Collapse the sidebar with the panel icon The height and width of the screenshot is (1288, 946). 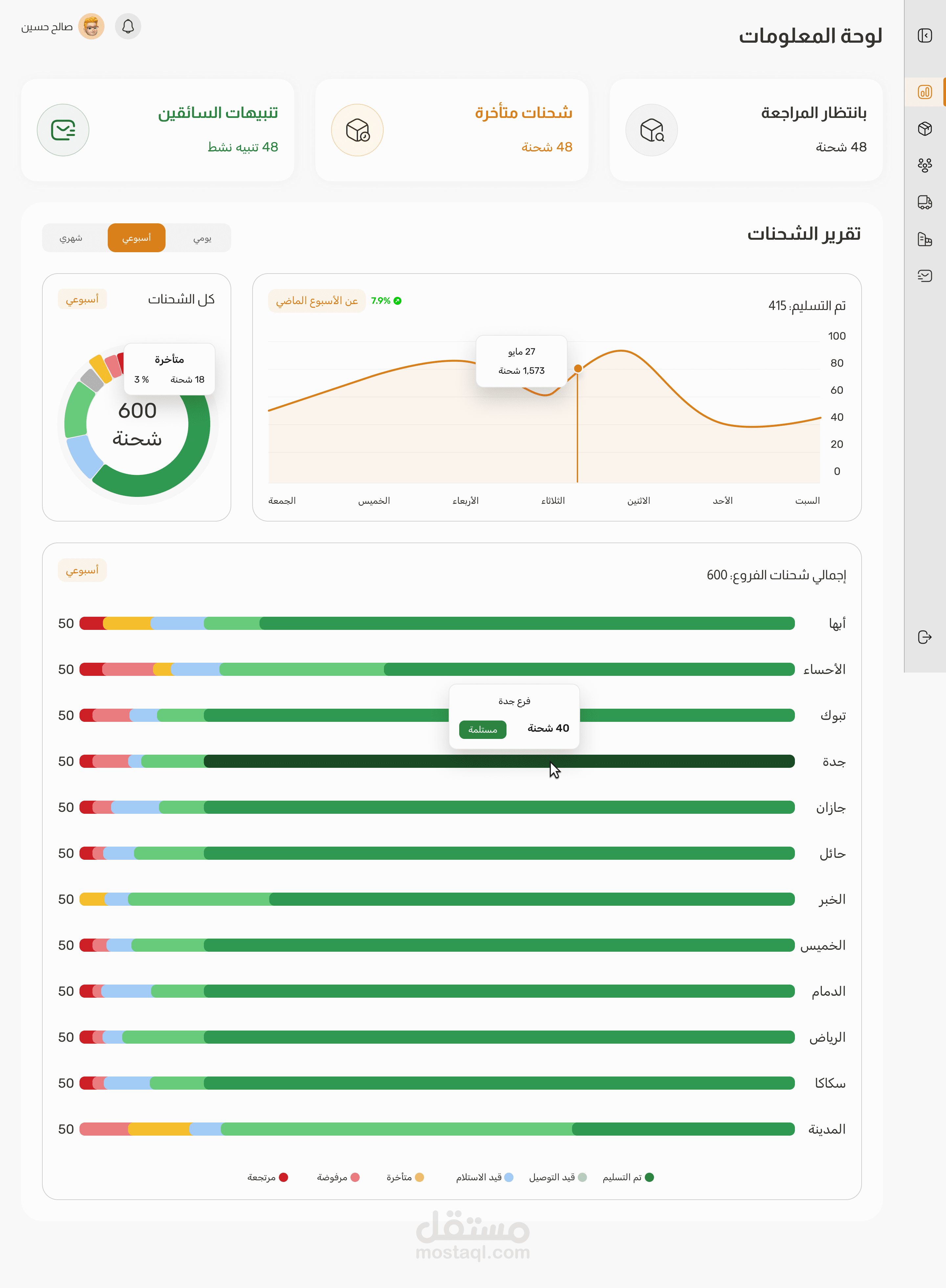[924, 35]
